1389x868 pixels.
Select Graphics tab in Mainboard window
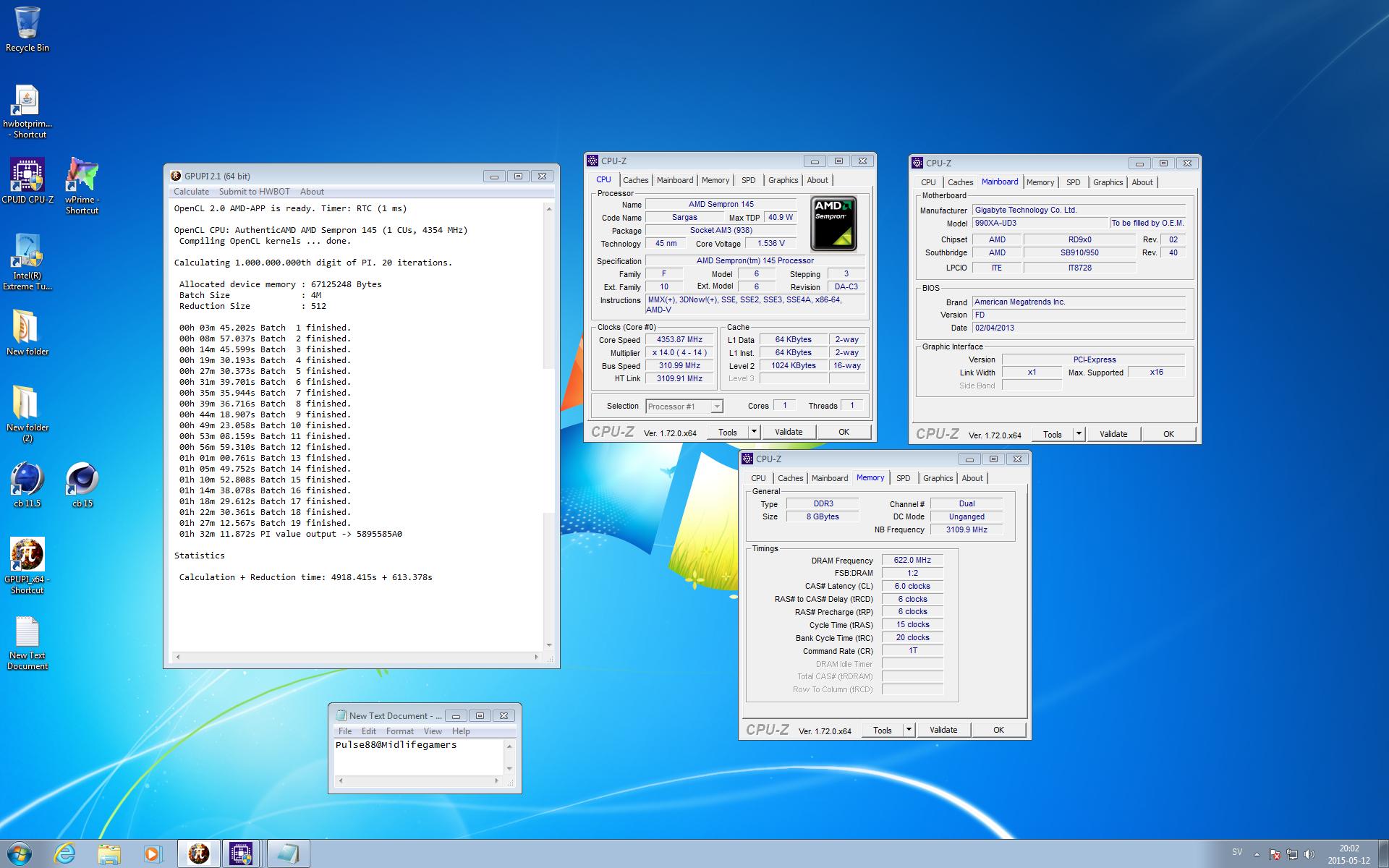1108,182
